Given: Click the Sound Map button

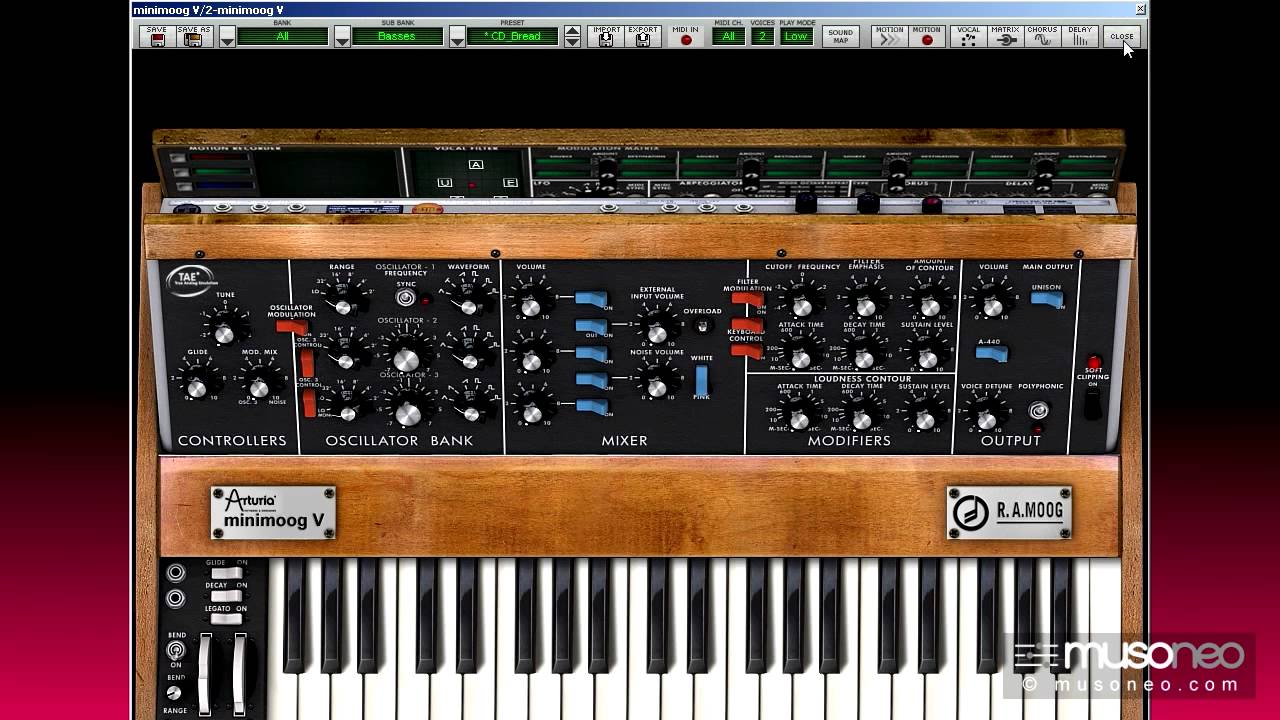Looking at the screenshot, I should pyautogui.click(x=841, y=36).
